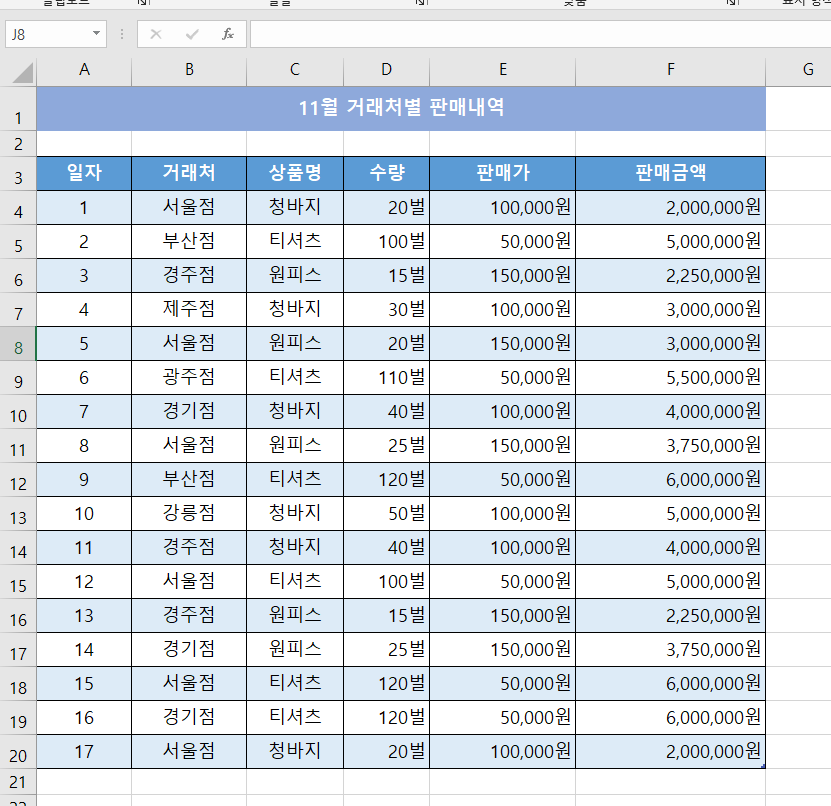
Task: Click cell '100,000원' in row 10
Action: [x=502, y=412]
